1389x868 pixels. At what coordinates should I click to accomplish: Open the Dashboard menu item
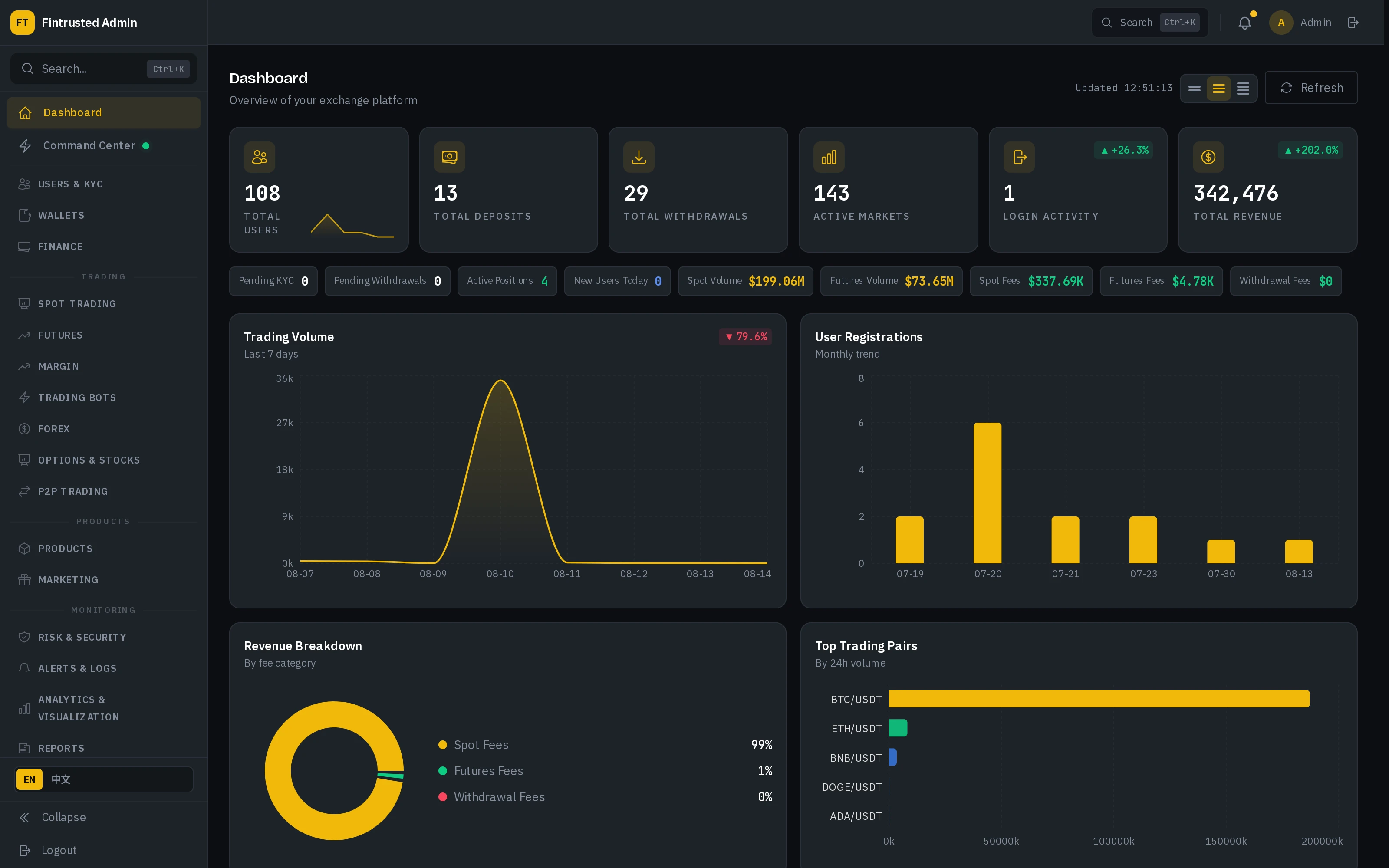103,112
